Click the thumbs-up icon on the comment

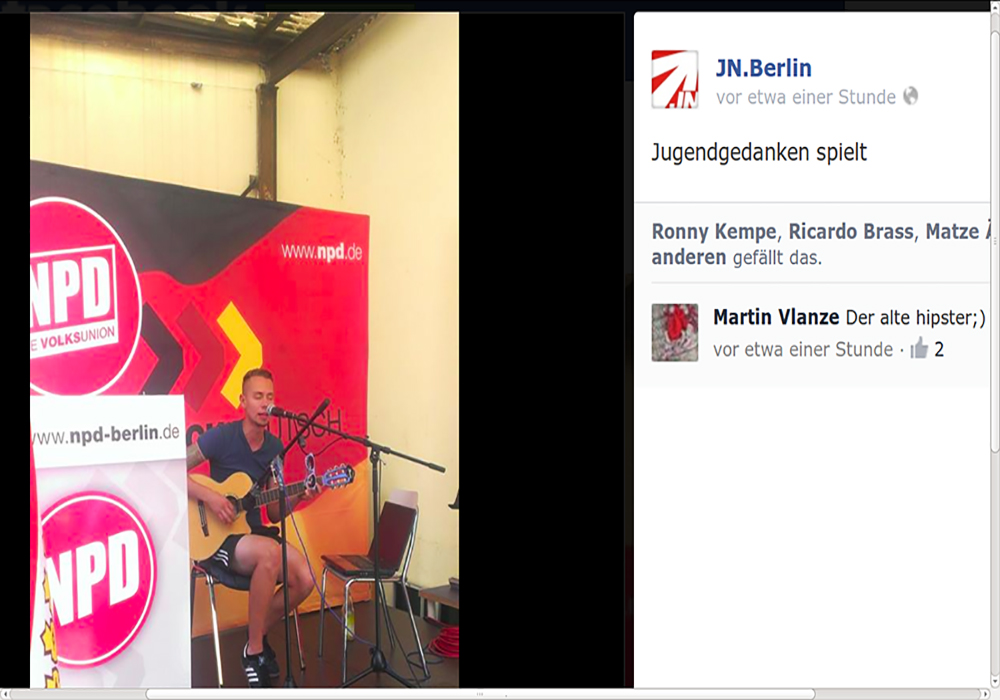tap(919, 348)
